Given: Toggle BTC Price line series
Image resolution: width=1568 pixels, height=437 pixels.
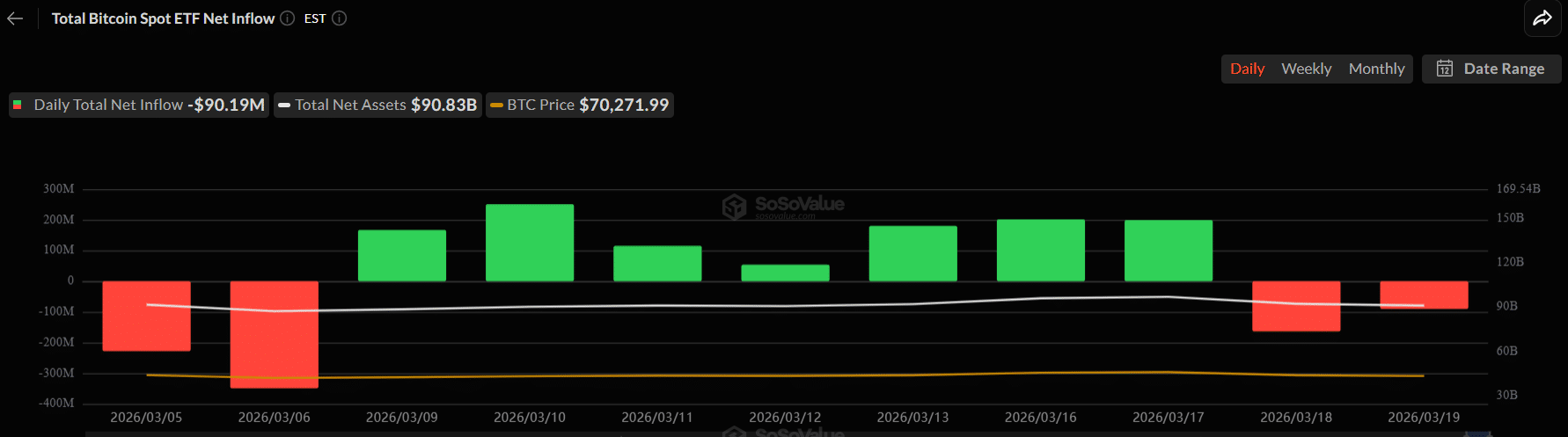Looking at the screenshot, I should click(x=580, y=106).
